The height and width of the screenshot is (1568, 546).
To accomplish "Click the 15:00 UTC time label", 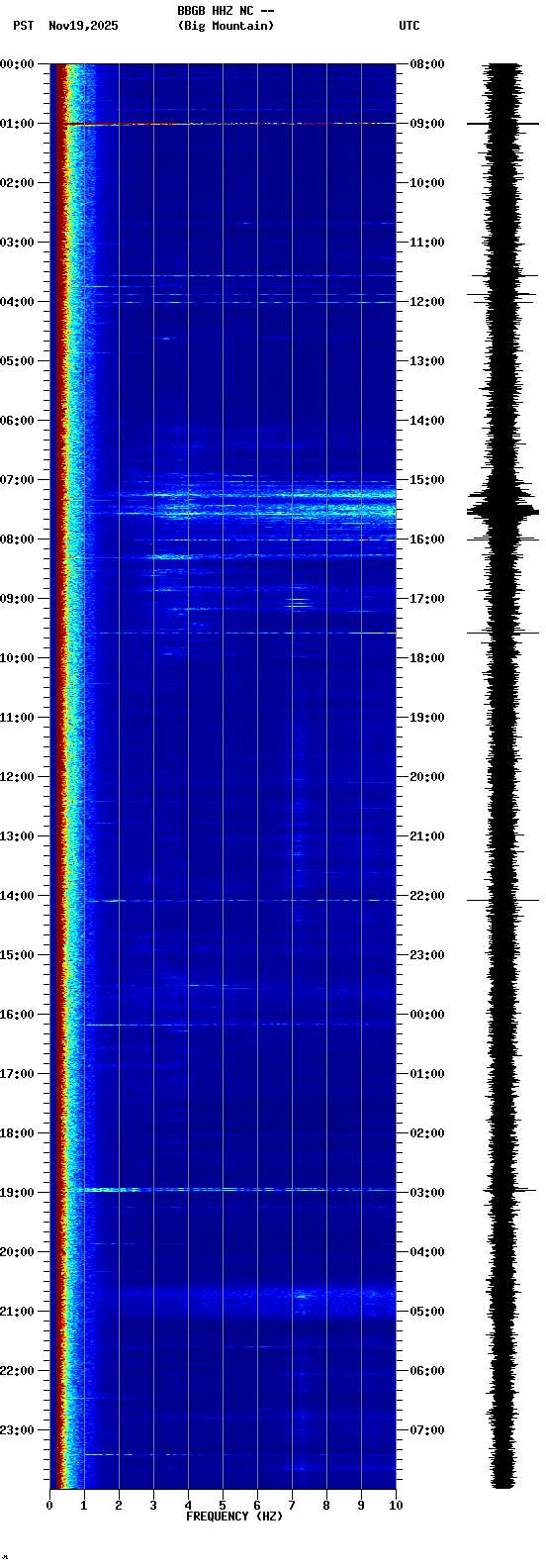I will pyautogui.click(x=427, y=480).
